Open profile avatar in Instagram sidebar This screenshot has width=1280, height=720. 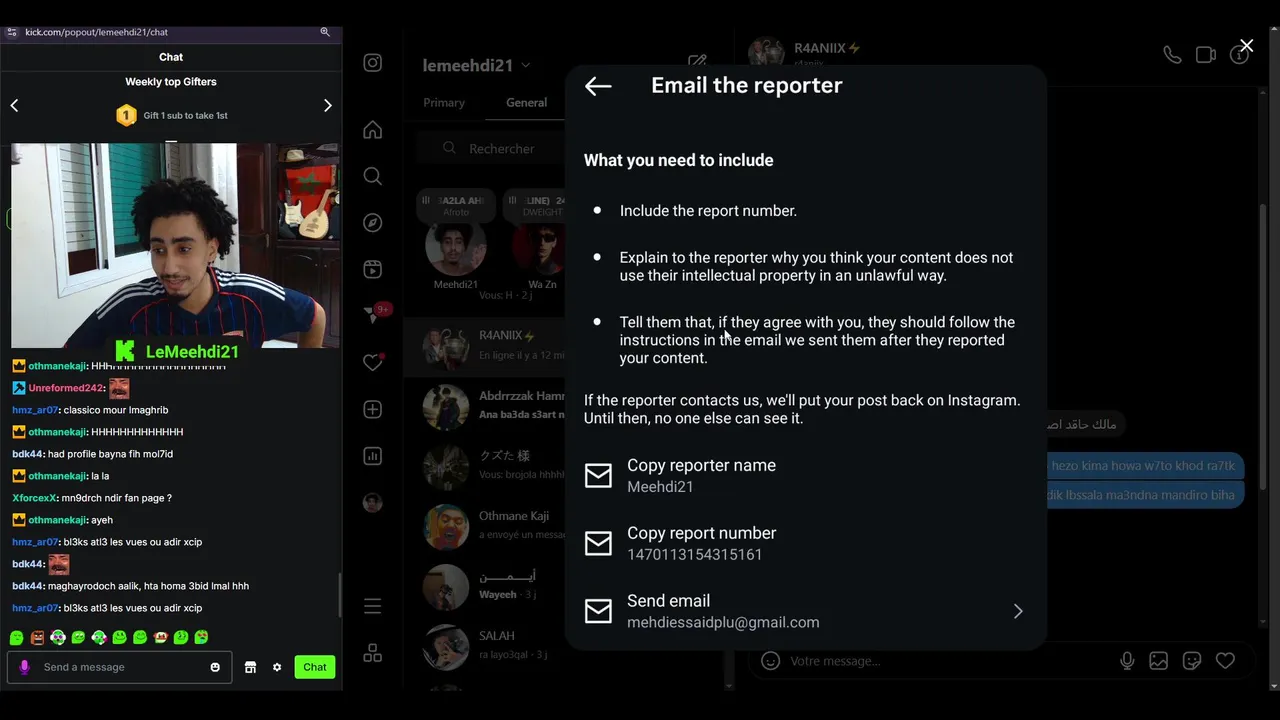click(x=373, y=503)
